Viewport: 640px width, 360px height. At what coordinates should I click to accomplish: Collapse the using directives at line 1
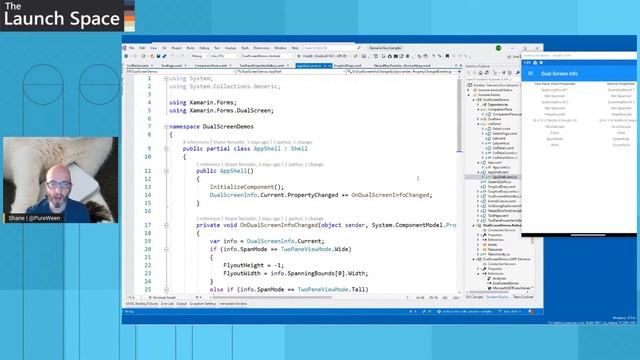pos(166,78)
